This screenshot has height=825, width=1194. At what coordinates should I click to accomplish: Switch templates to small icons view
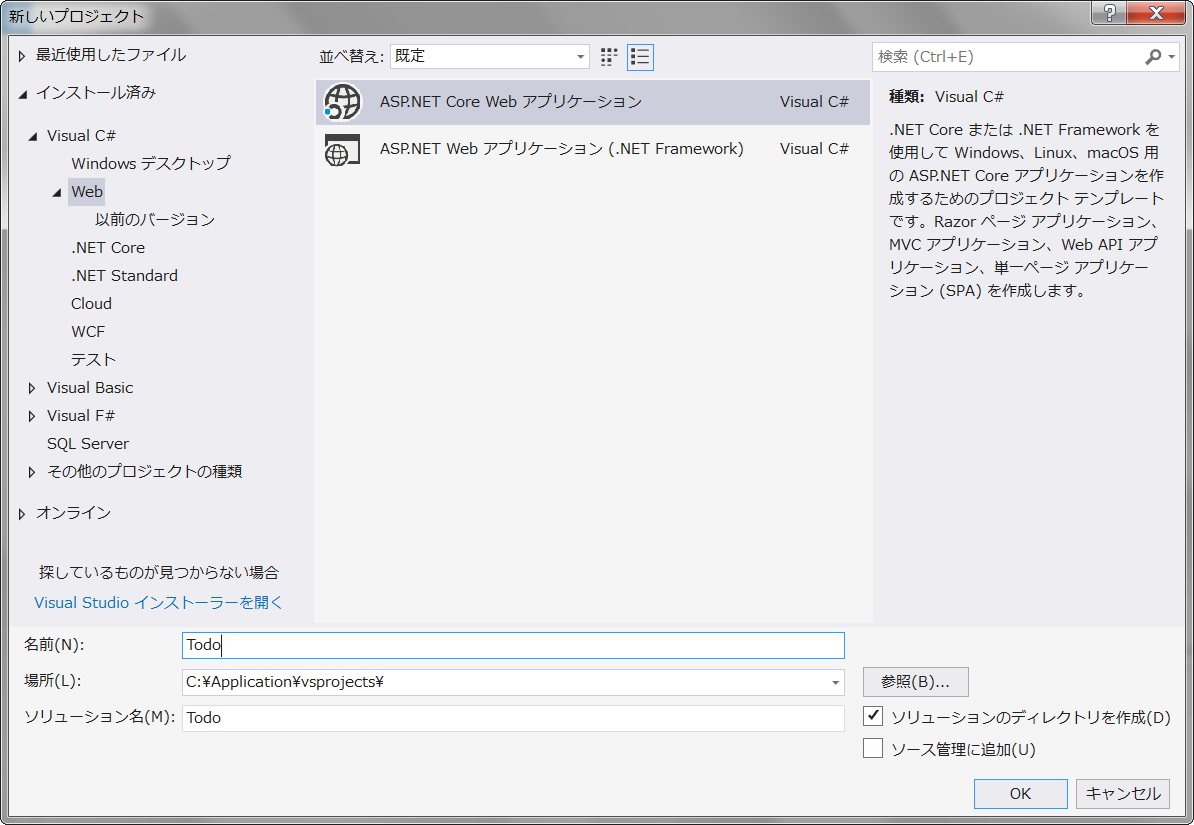(x=608, y=57)
